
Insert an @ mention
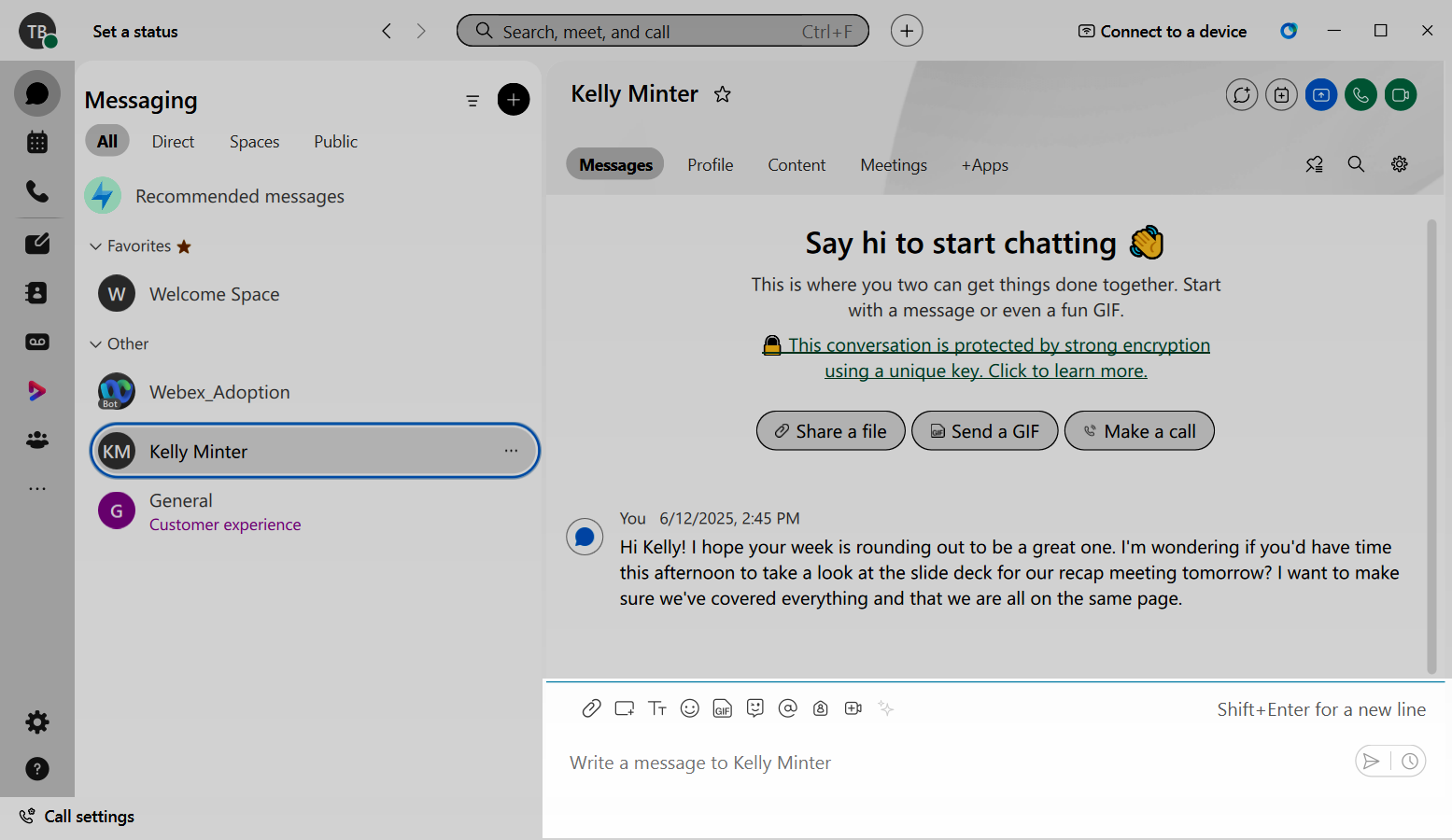click(x=788, y=708)
